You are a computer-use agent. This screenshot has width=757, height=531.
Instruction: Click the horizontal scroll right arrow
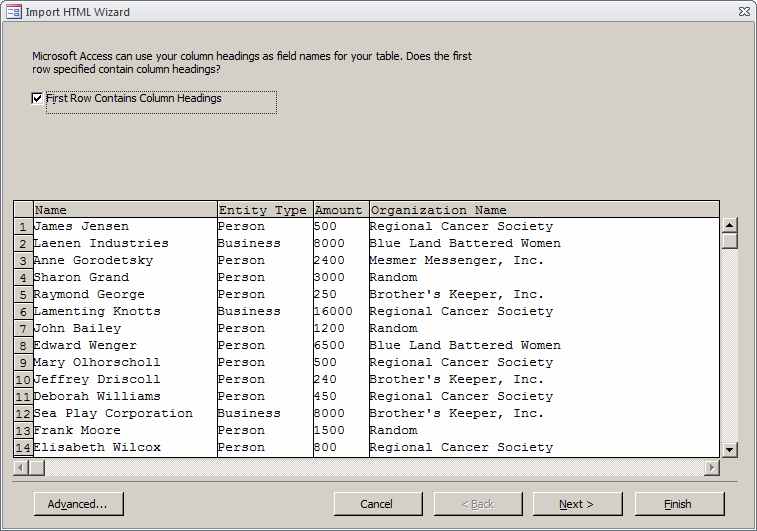pos(712,467)
